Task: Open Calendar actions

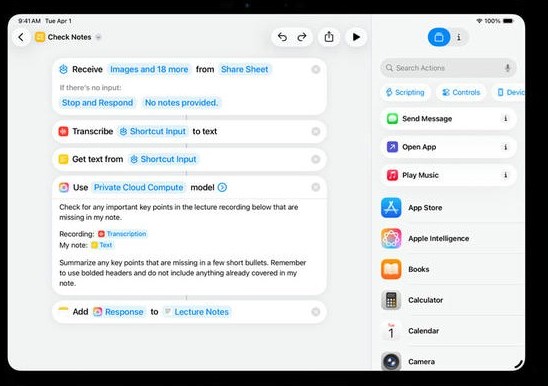Action: tap(453, 331)
